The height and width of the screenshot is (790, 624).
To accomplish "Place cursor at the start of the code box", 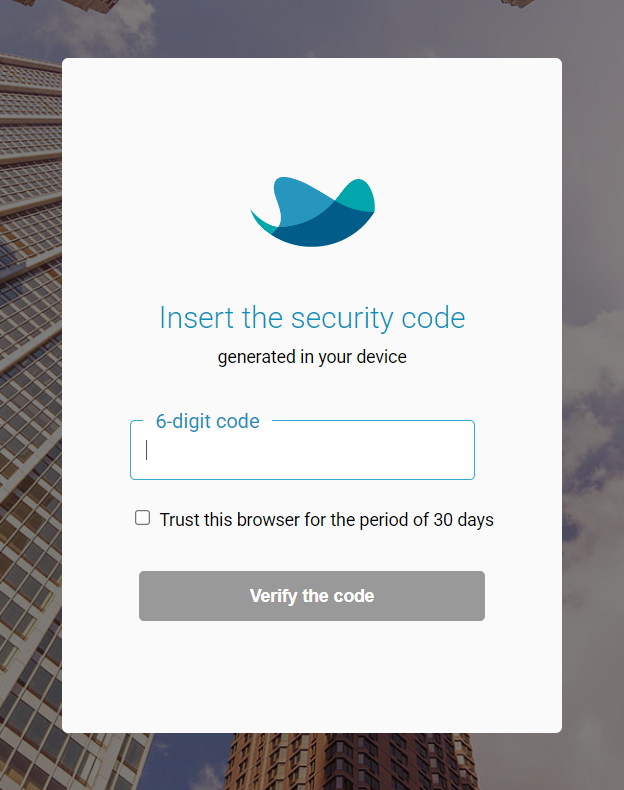I will [x=147, y=450].
